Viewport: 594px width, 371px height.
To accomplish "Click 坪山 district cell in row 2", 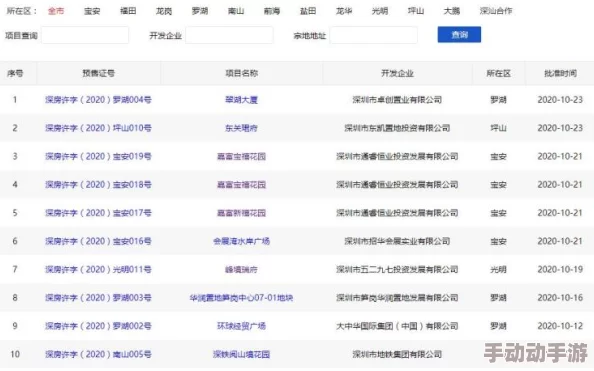I will [x=499, y=128].
